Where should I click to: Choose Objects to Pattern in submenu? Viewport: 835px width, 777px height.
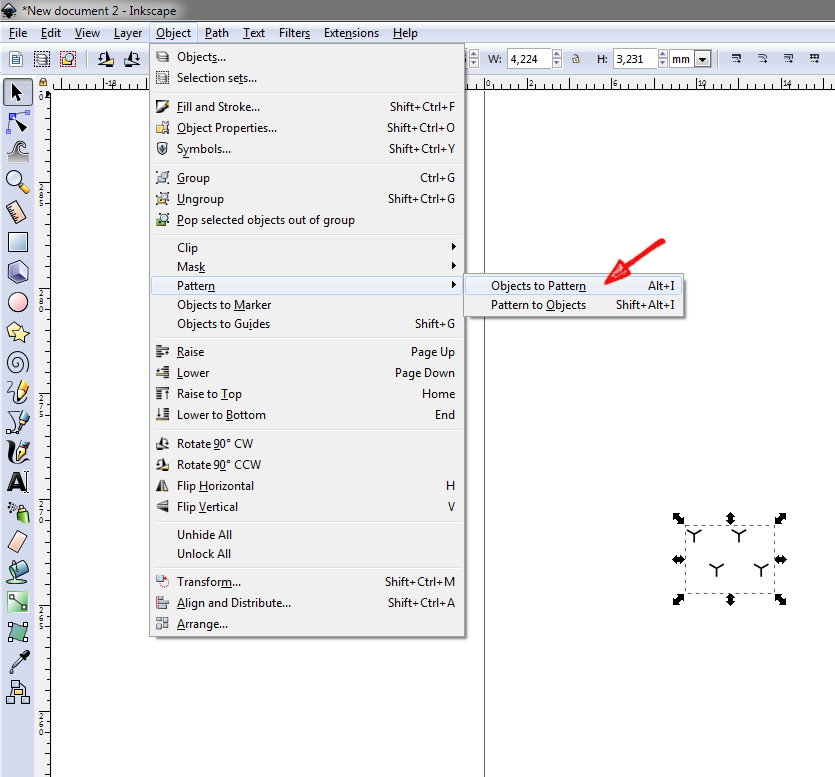pos(574,286)
